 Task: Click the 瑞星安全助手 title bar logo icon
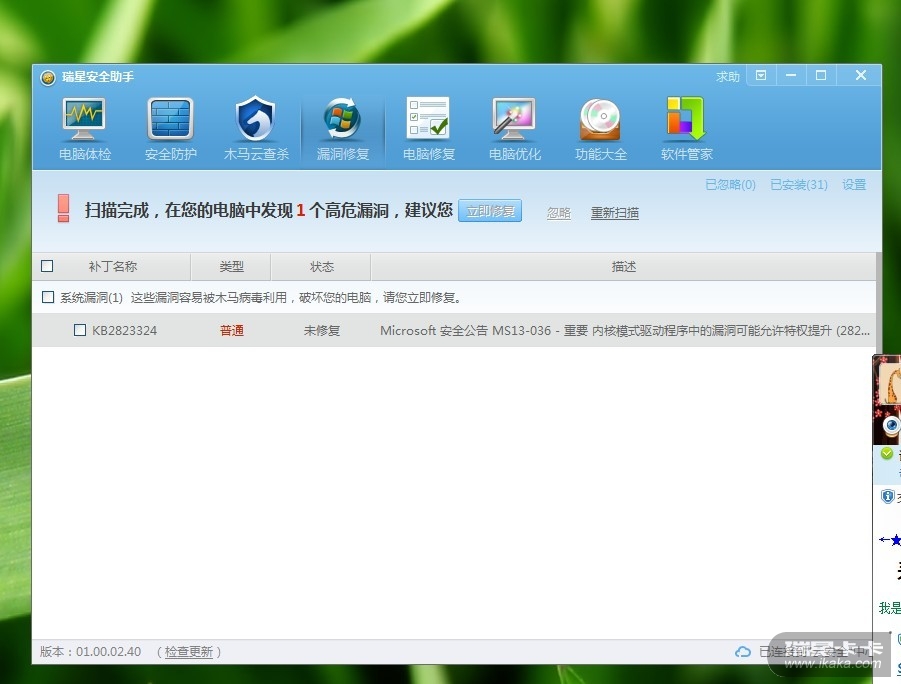[48, 77]
